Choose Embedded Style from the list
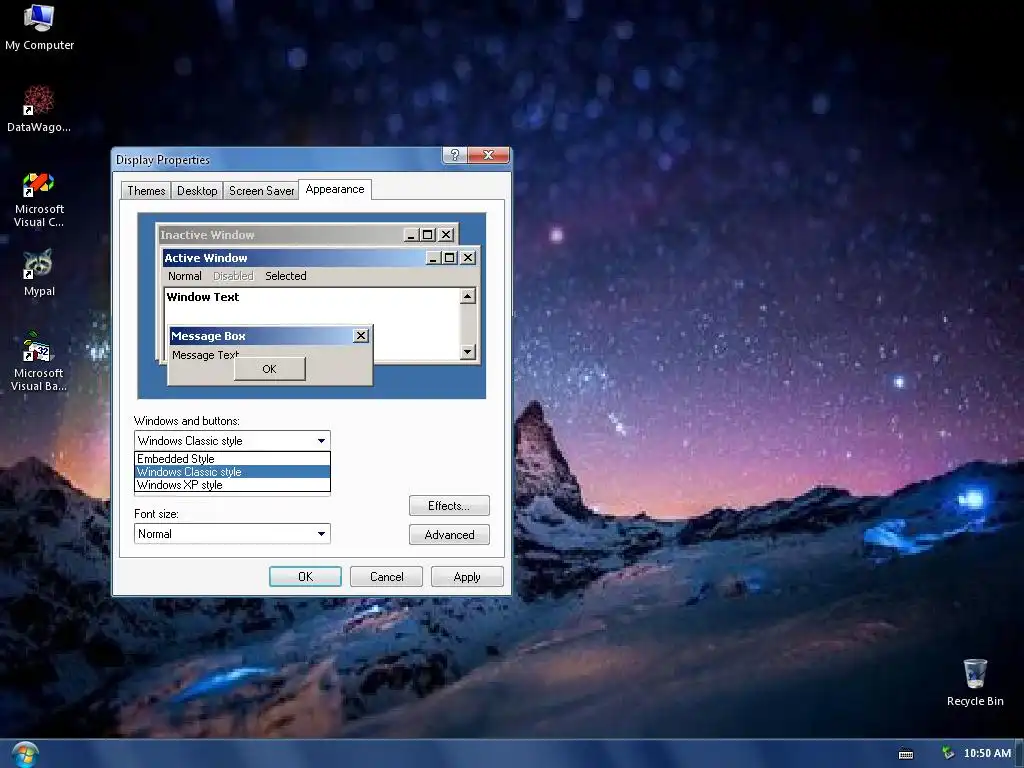Screen dimensions: 1024x768 [232, 458]
